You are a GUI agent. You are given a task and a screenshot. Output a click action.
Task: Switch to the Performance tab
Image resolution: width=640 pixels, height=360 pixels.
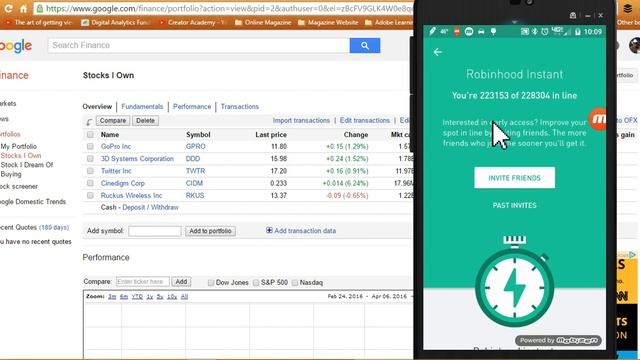192,107
